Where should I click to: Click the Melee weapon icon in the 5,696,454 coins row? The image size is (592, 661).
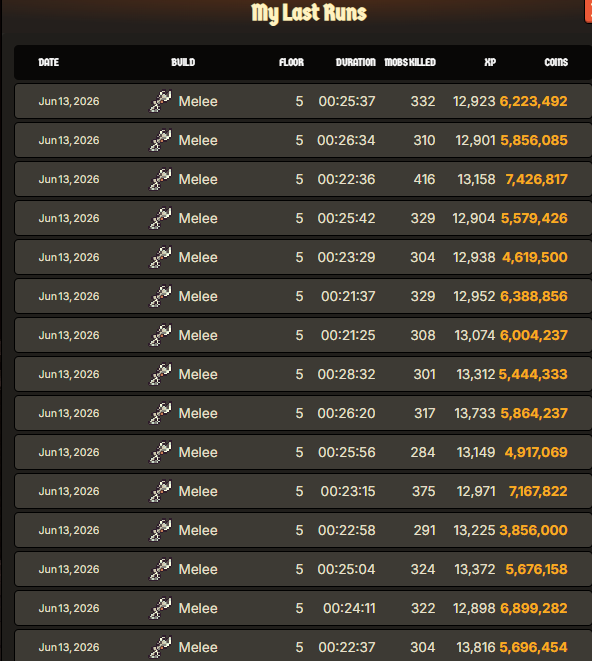(160, 647)
